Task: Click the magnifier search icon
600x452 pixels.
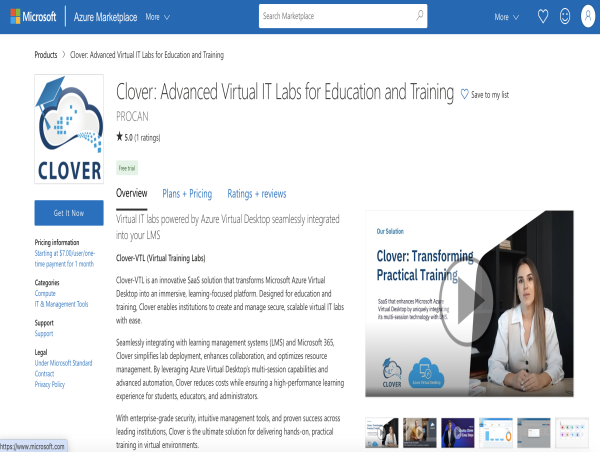Action: (420, 16)
